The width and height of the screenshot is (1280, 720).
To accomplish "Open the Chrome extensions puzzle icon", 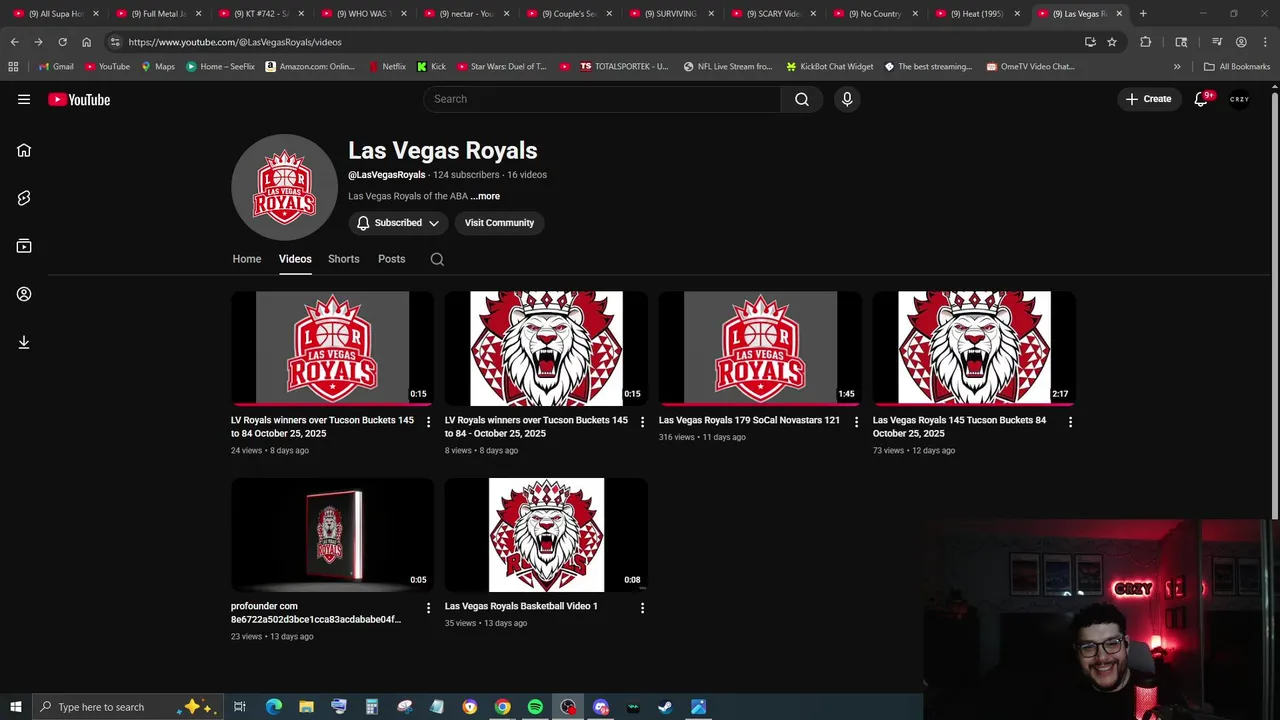I will click(x=1146, y=42).
